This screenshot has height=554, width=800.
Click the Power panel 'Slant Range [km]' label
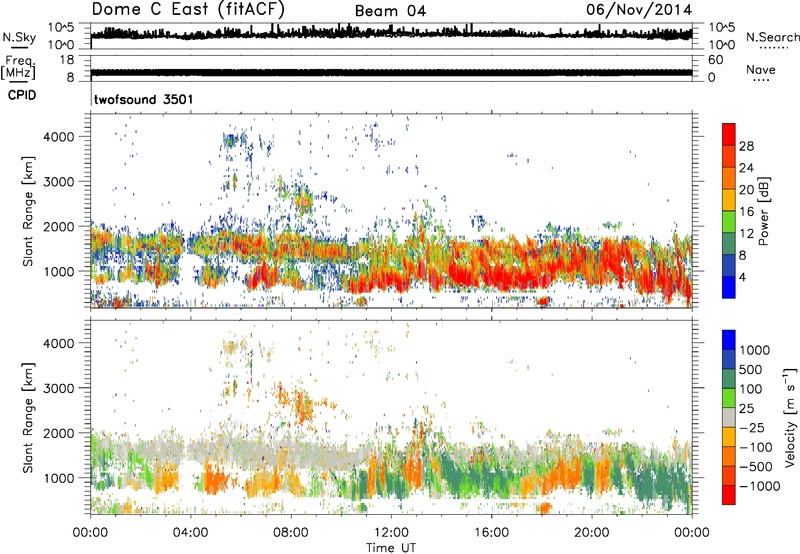click(28, 212)
